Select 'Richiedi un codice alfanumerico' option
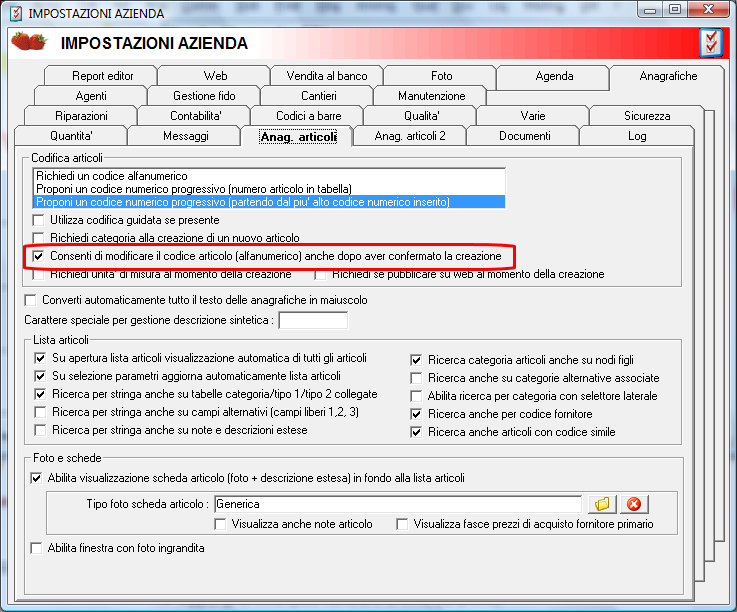 pos(269,176)
